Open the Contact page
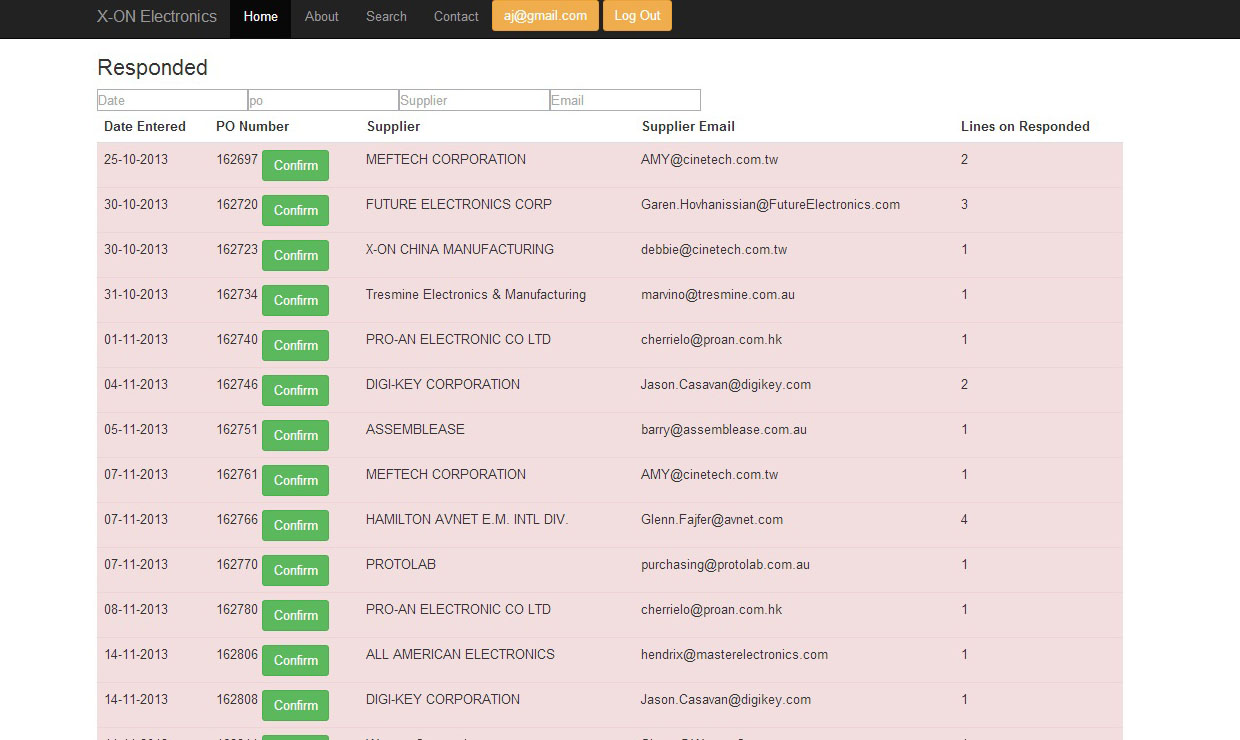This screenshot has width=1240, height=740. (x=456, y=17)
